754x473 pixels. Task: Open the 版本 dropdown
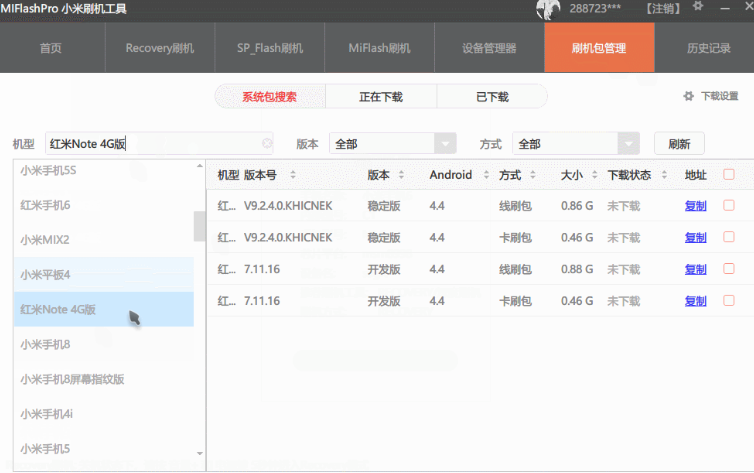[392, 144]
